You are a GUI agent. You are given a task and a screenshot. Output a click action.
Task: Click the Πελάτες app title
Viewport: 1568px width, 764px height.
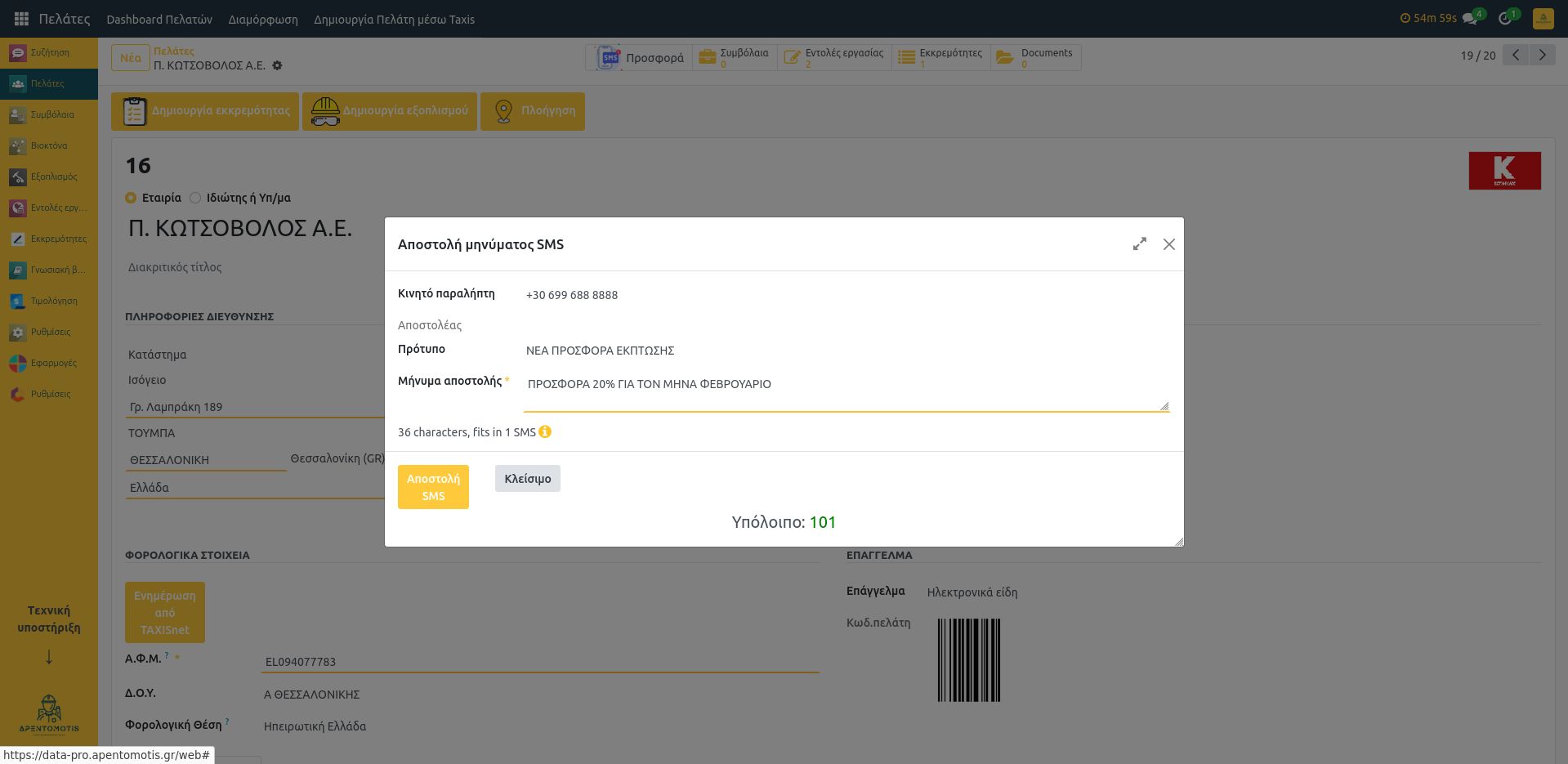click(65, 19)
